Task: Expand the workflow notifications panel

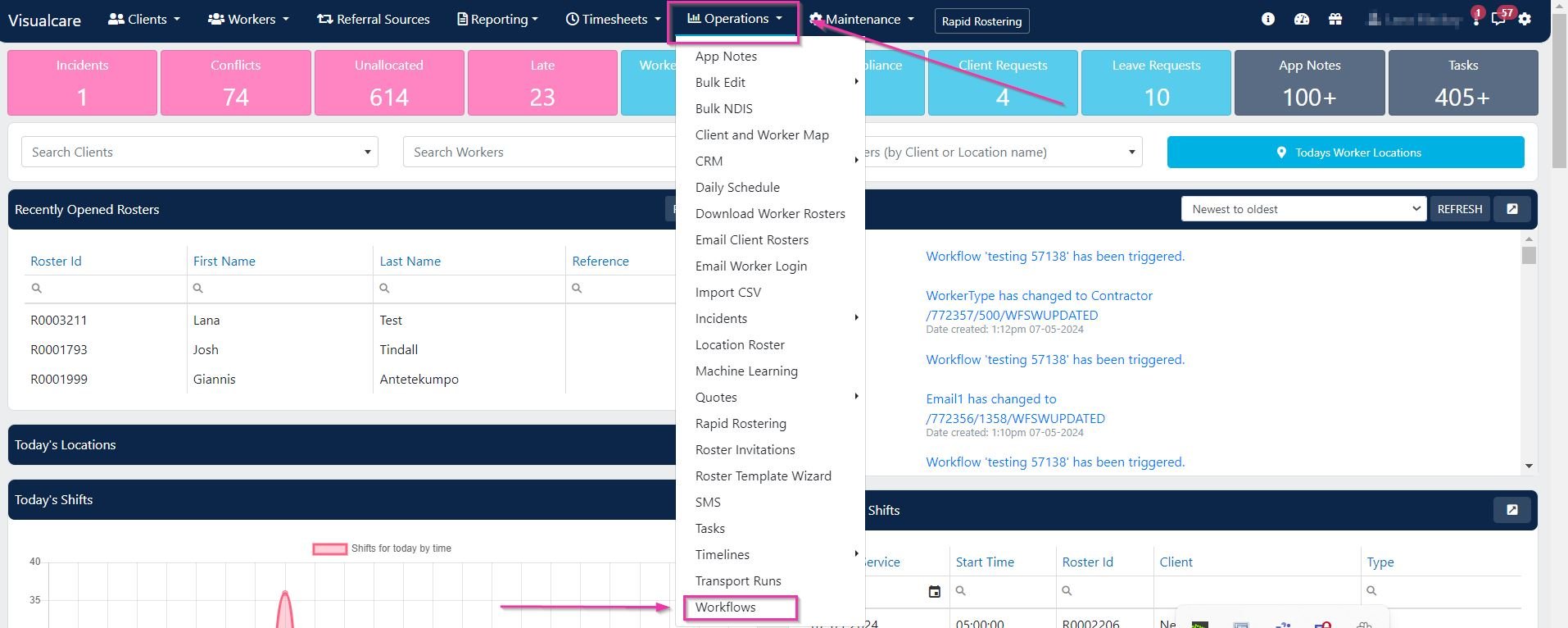Action: pos(1512,209)
